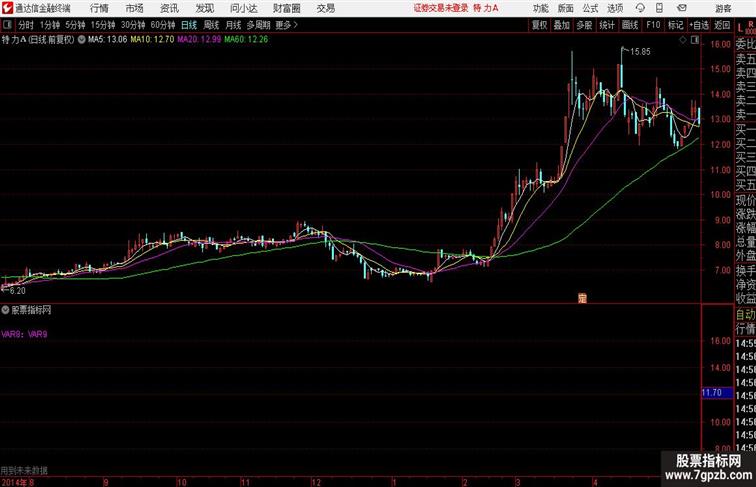Click the MA60: 12.26 indicator value
Viewport: 756px width, 487px height.
click(x=246, y=40)
